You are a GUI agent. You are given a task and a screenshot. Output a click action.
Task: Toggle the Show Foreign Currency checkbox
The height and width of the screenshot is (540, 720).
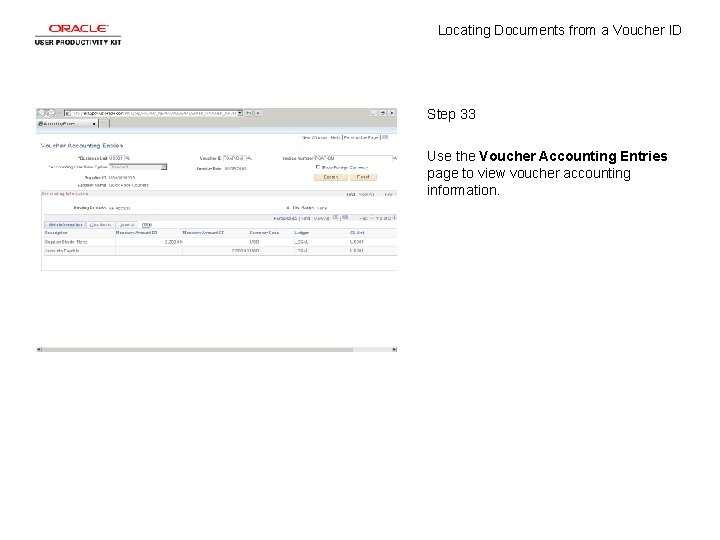click(x=318, y=167)
